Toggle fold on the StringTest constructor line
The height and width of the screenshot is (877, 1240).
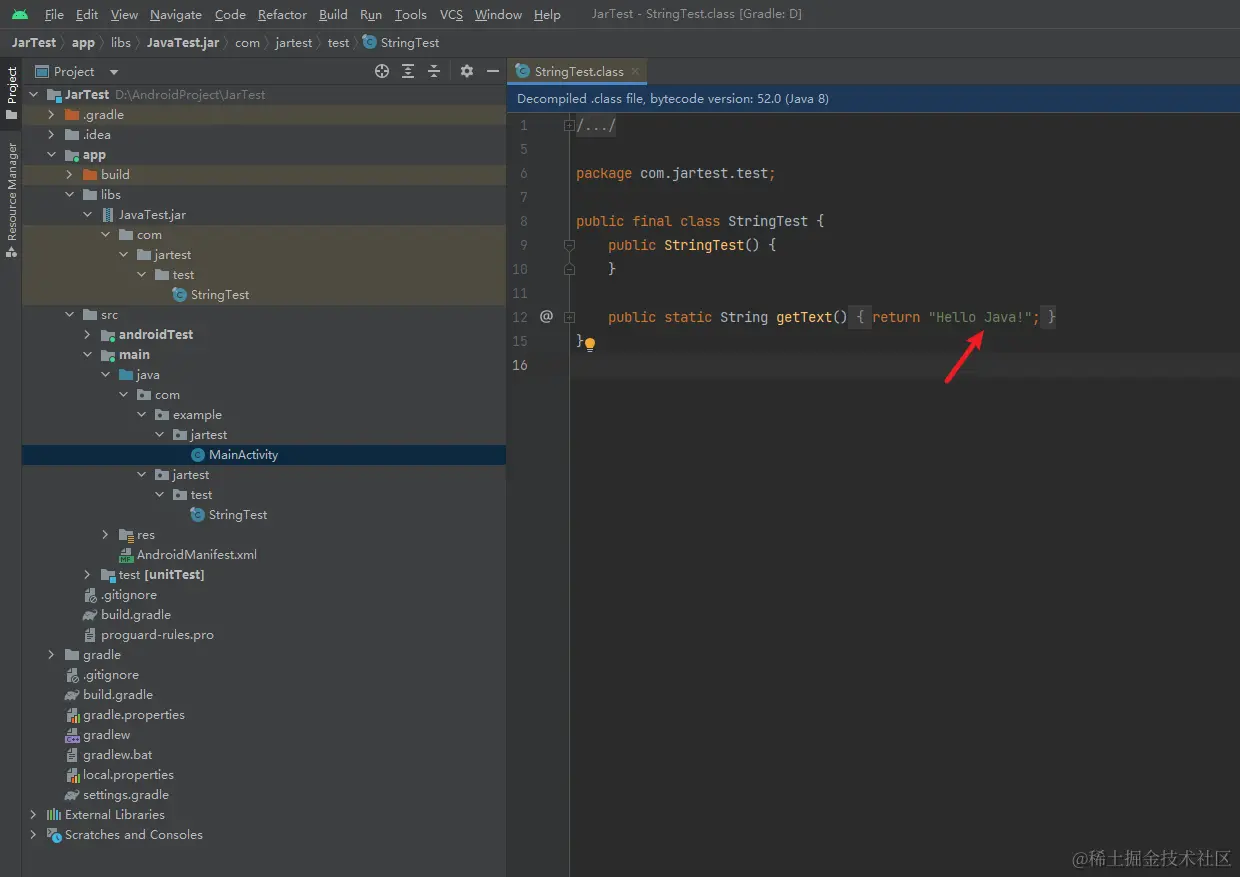(569, 245)
